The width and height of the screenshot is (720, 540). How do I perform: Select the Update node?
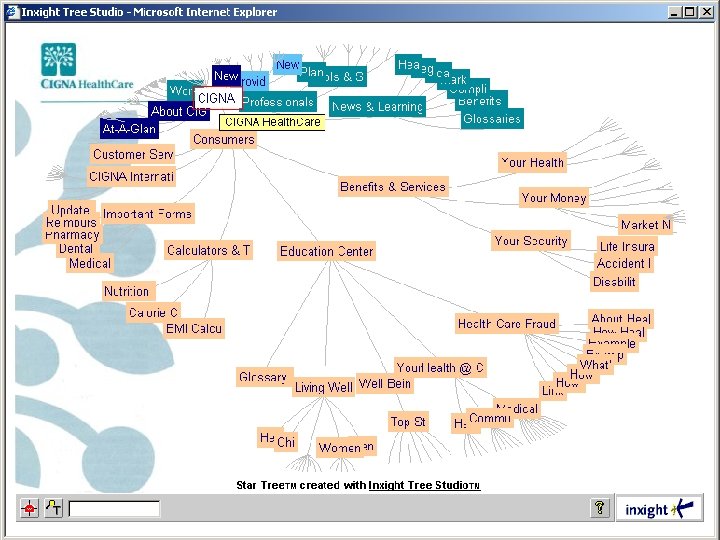coord(71,209)
